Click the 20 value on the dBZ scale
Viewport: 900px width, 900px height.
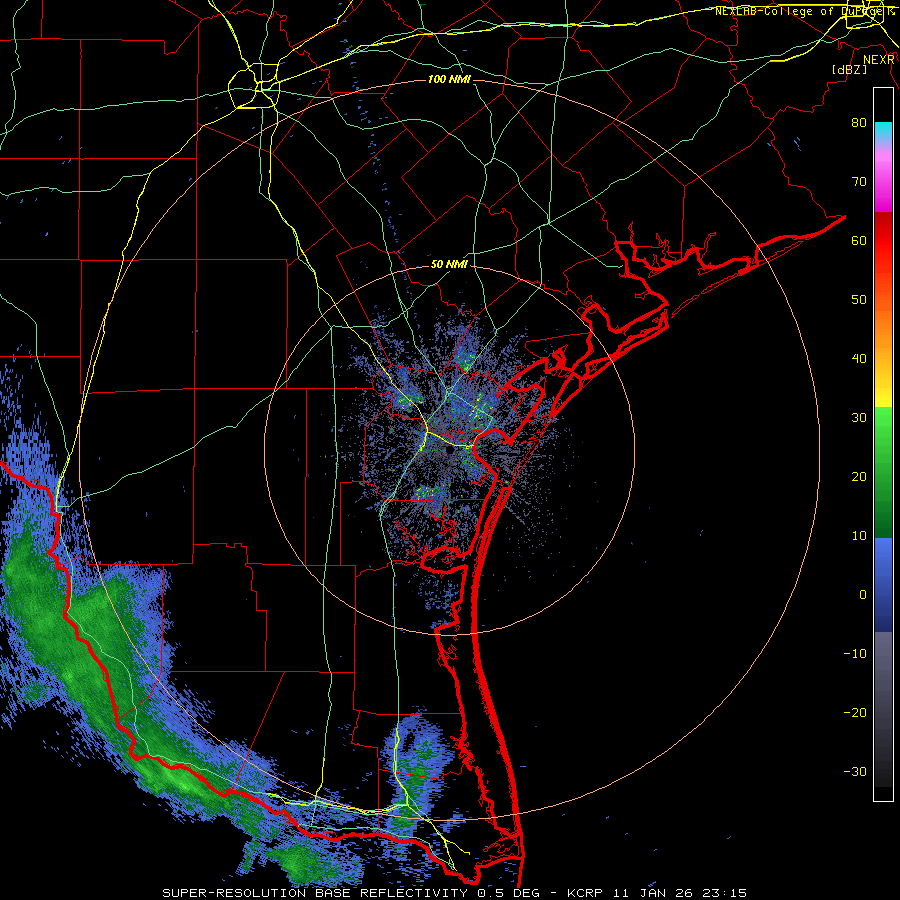pyautogui.click(x=859, y=477)
